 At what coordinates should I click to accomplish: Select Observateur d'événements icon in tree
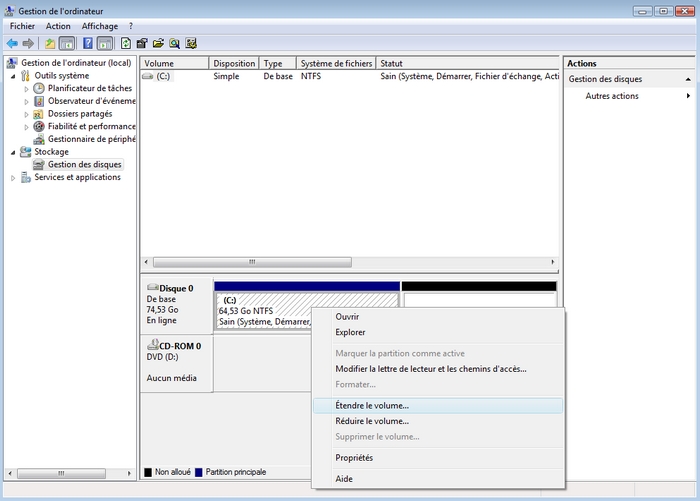(39, 101)
